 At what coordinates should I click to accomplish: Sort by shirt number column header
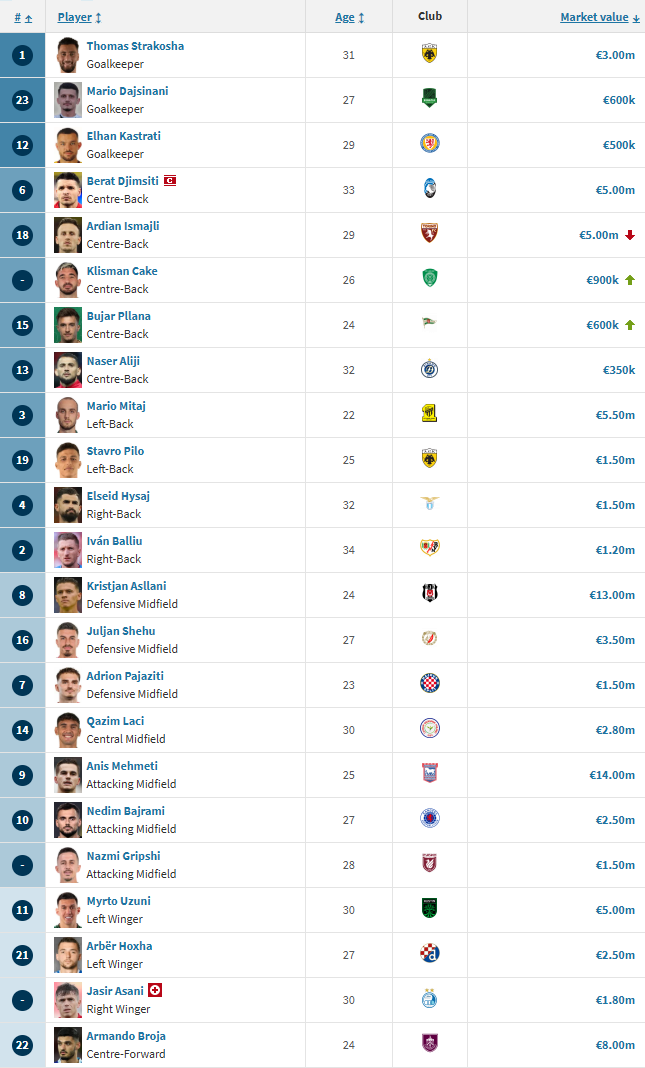[23, 18]
